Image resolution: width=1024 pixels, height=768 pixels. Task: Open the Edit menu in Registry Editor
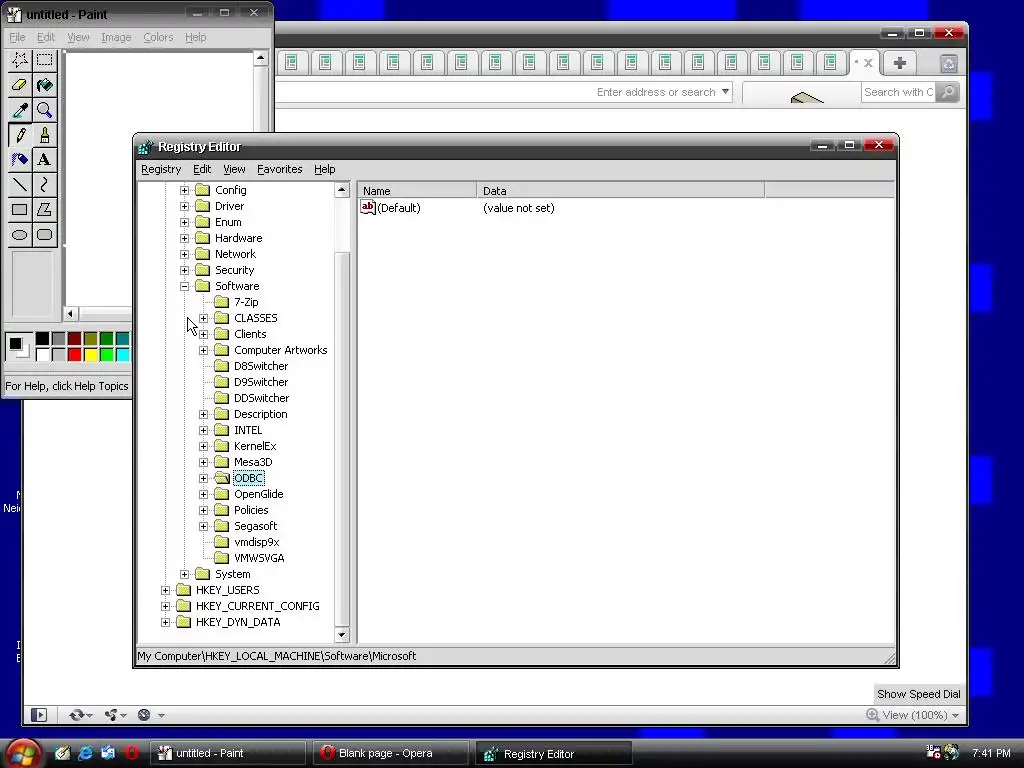(202, 169)
